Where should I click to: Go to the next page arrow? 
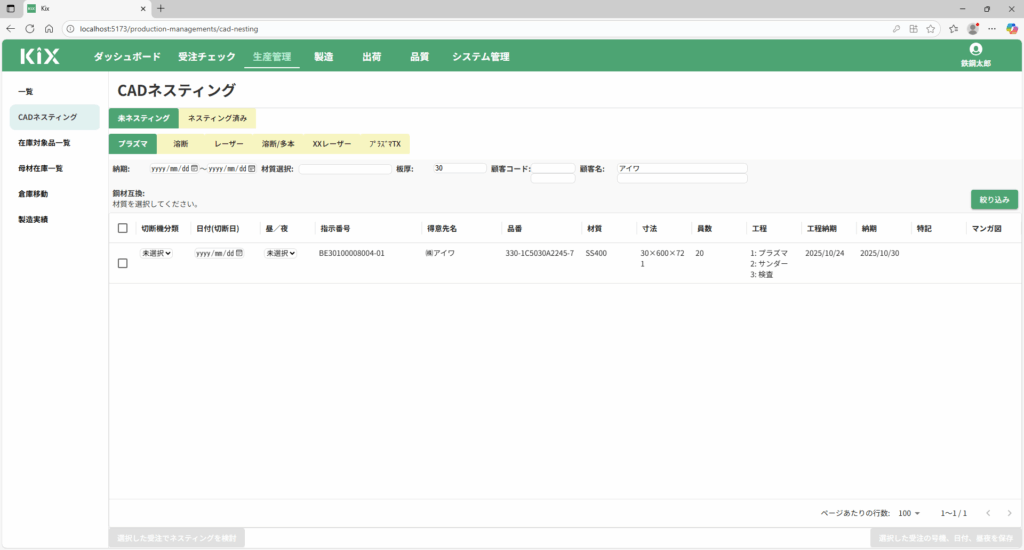click(x=1010, y=513)
